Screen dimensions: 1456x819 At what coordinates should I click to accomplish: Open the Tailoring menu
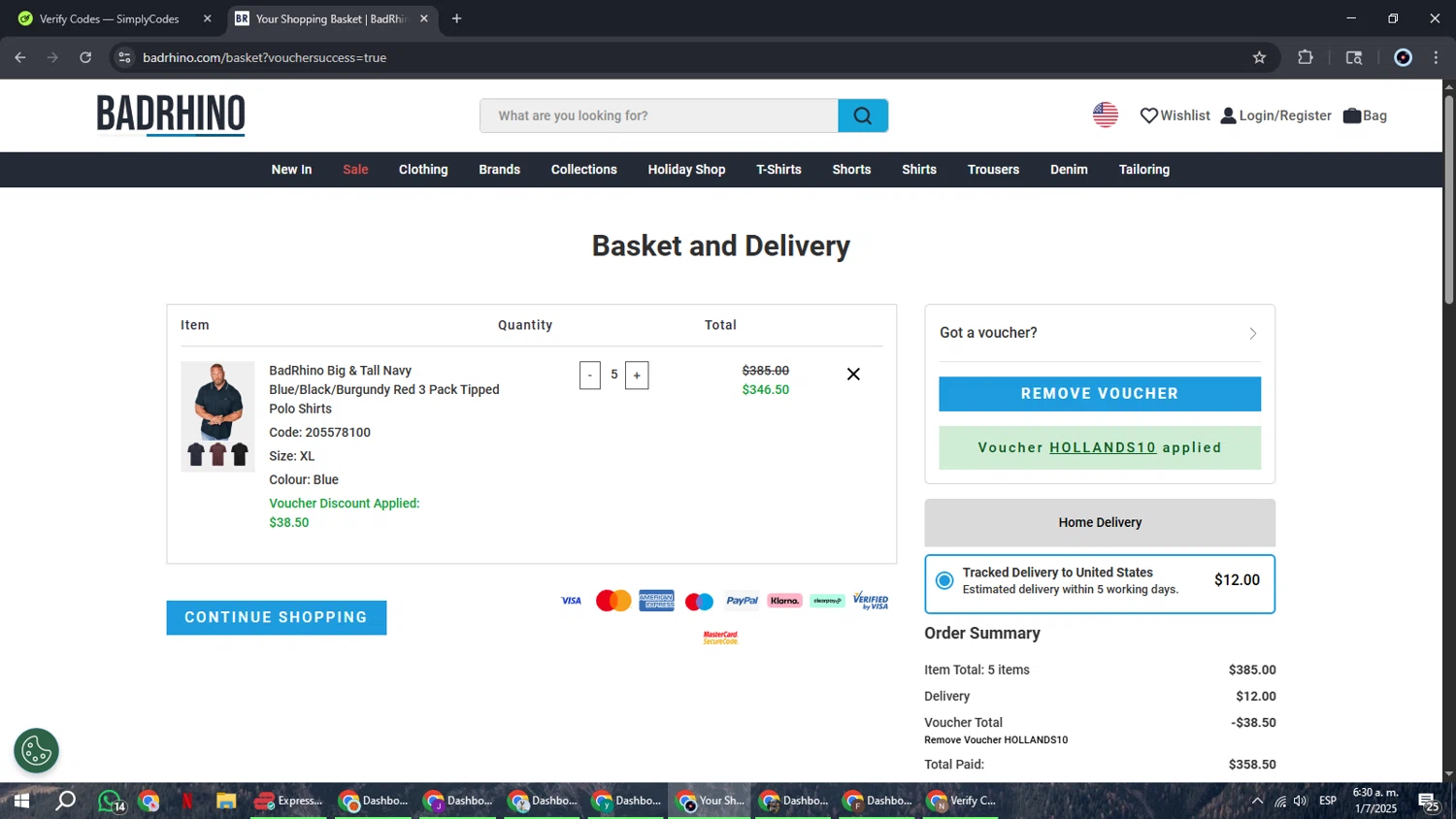click(1144, 169)
